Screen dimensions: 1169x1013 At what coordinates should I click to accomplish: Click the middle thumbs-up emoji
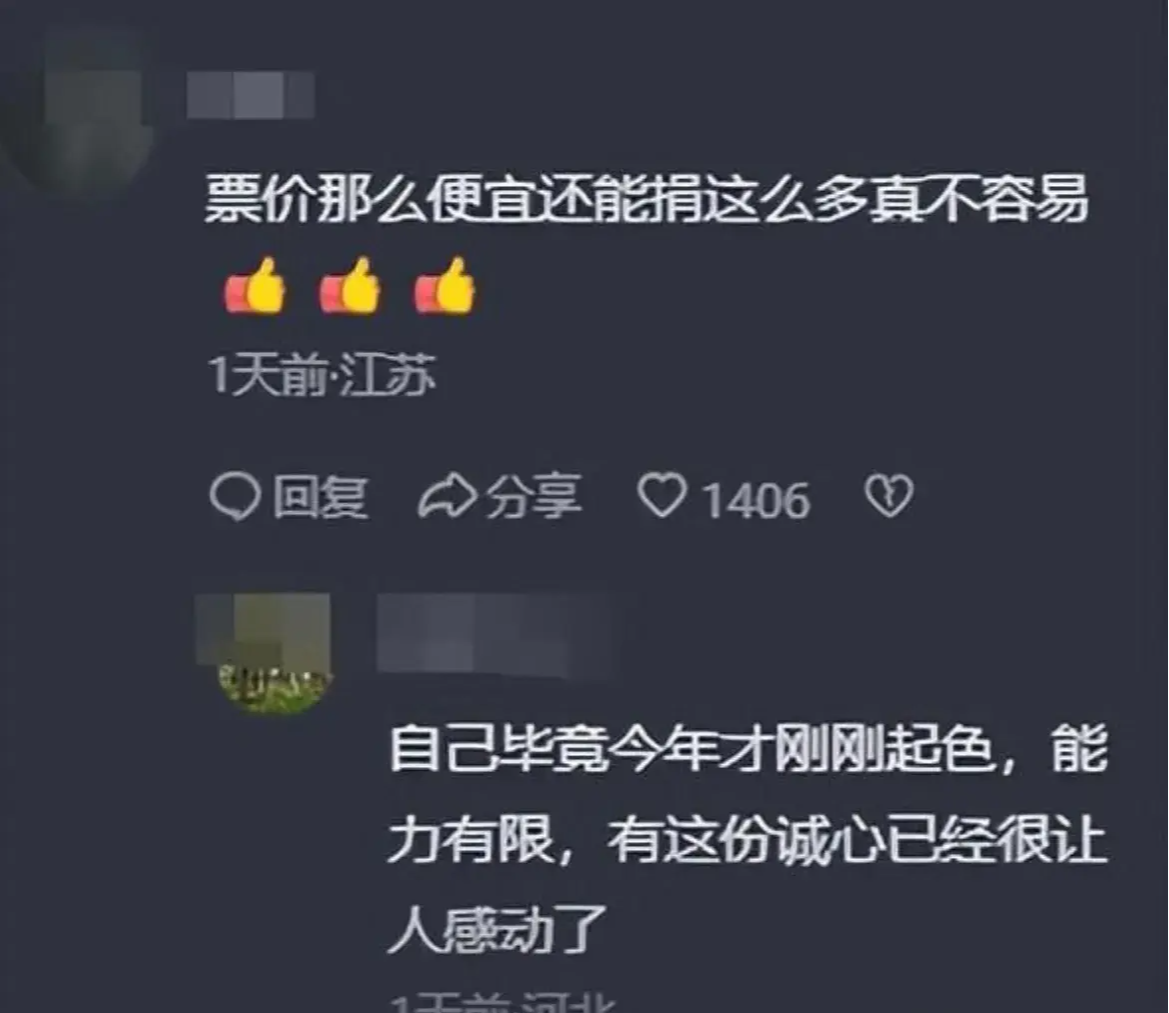[x=350, y=286]
